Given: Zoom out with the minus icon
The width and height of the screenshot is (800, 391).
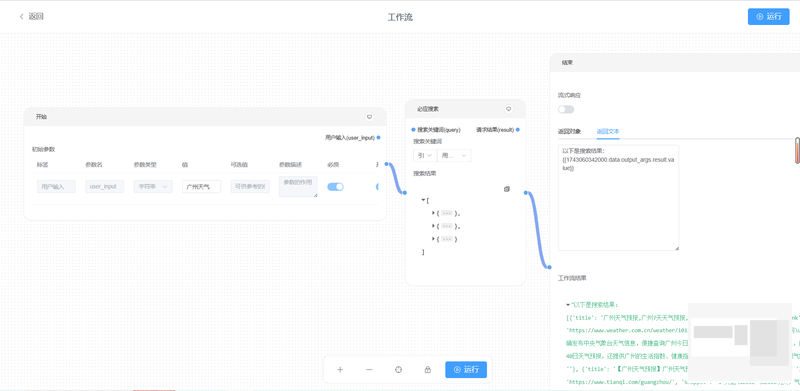Looking at the screenshot, I should 369,370.
